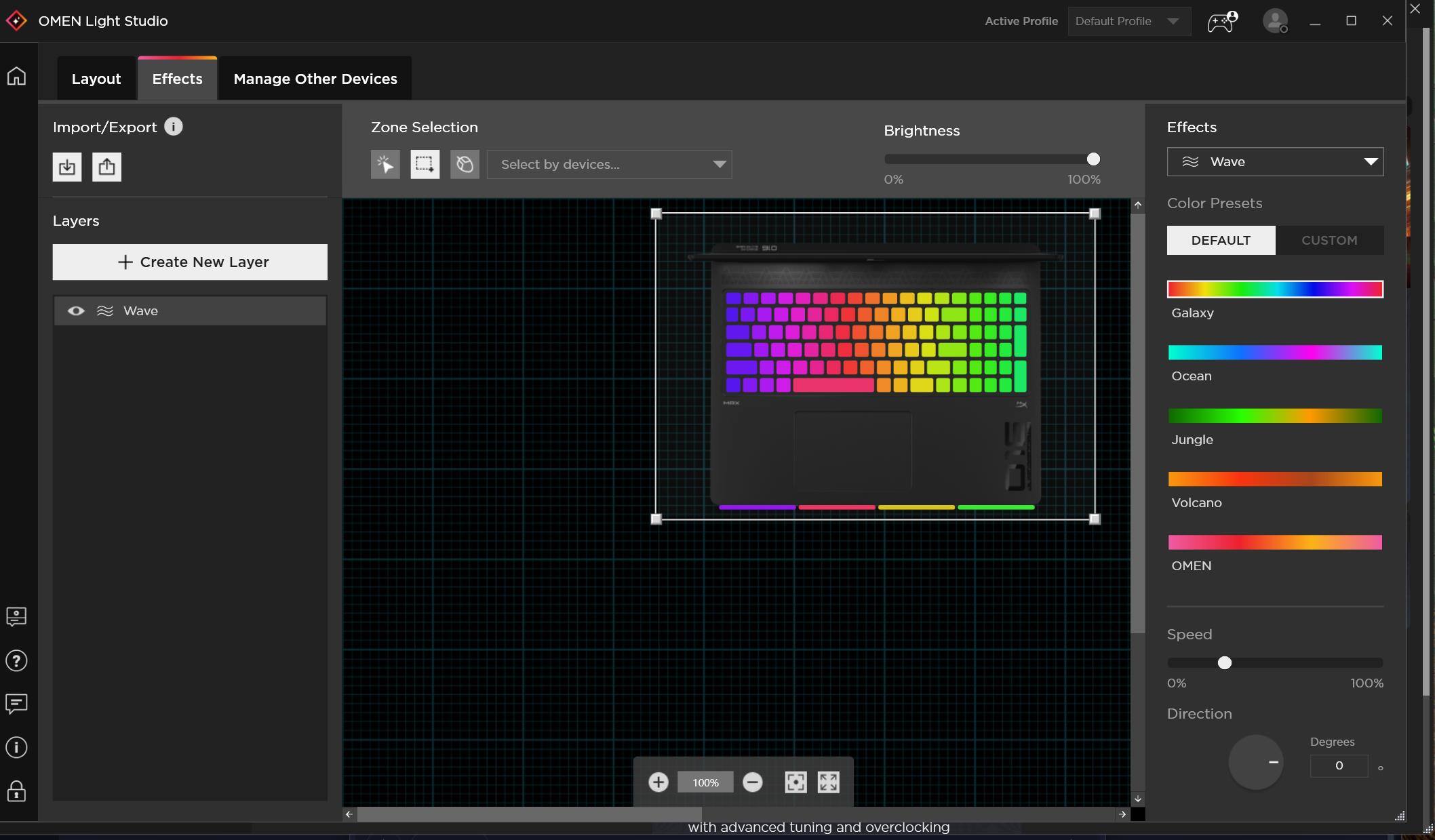This screenshot has width=1435, height=840.
Task: Click the Import profile icon
Action: coord(67,167)
